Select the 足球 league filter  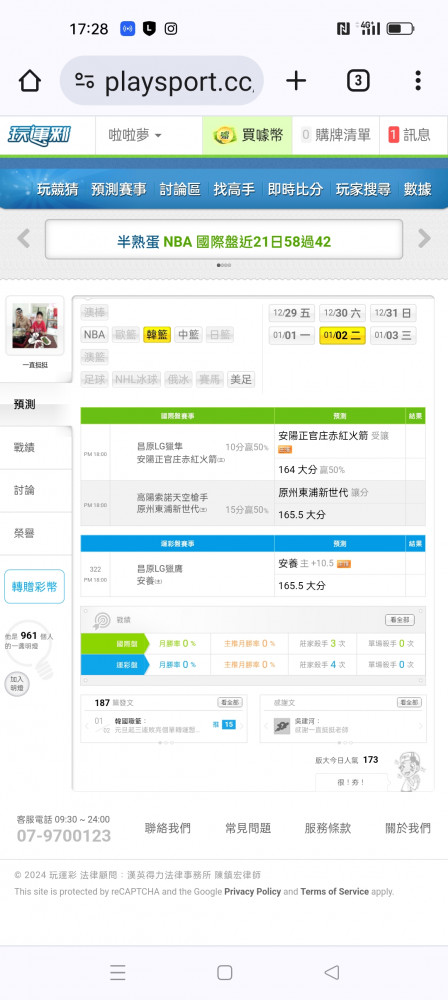[x=94, y=379]
